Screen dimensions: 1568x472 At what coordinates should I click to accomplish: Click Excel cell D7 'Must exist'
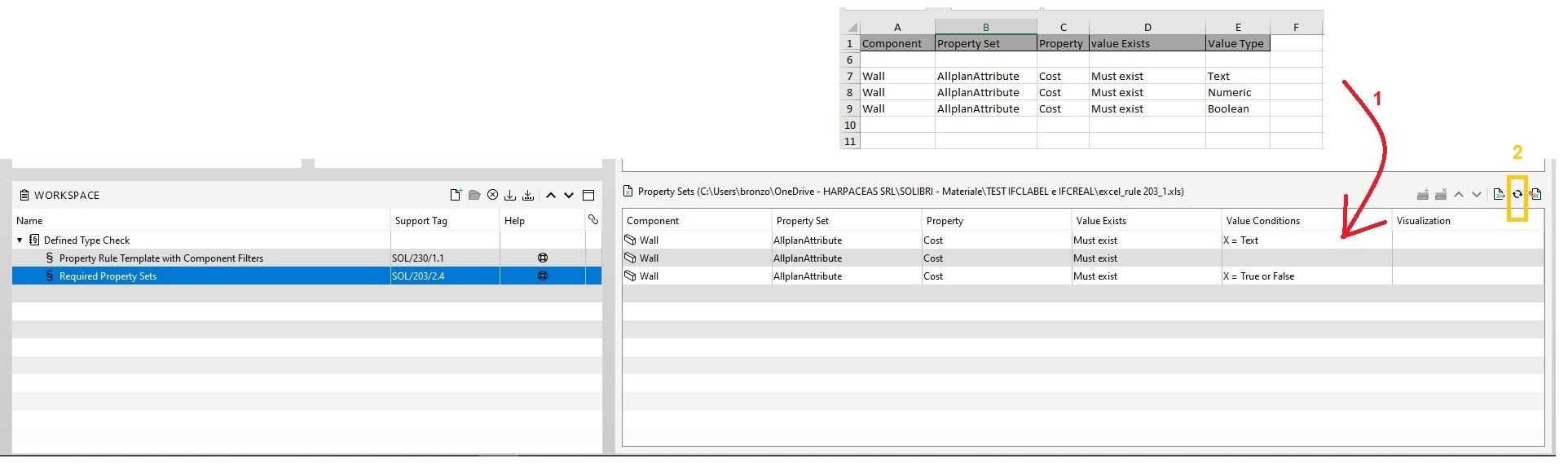(x=1147, y=76)
